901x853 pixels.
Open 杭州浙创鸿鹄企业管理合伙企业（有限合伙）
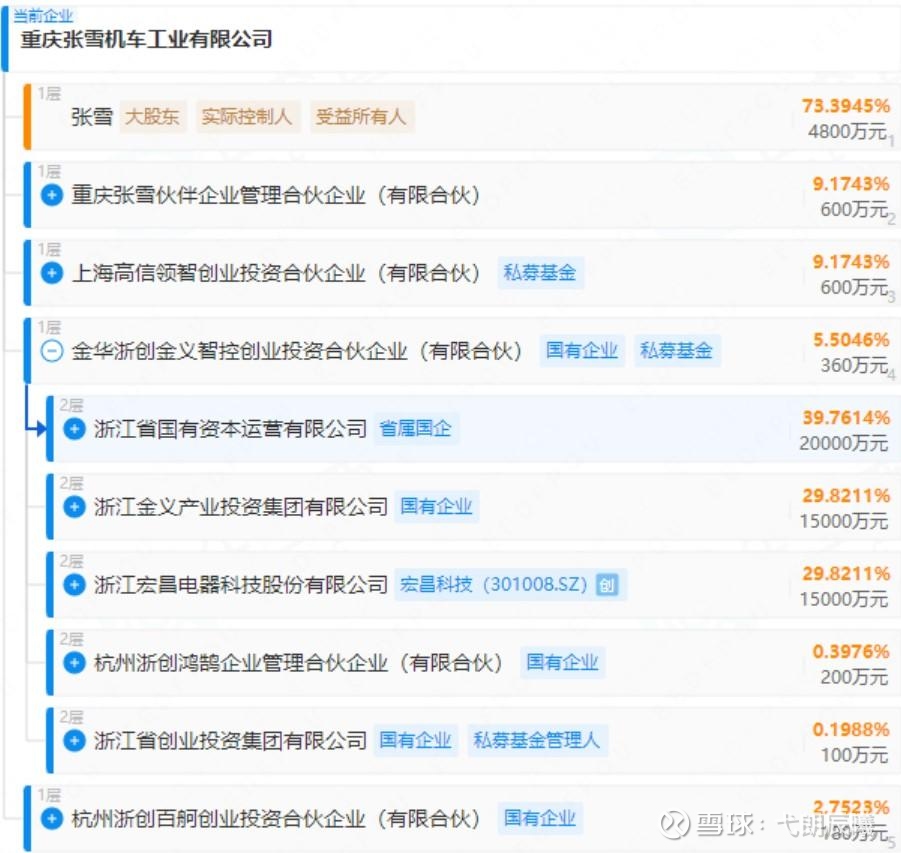(298, 663)
